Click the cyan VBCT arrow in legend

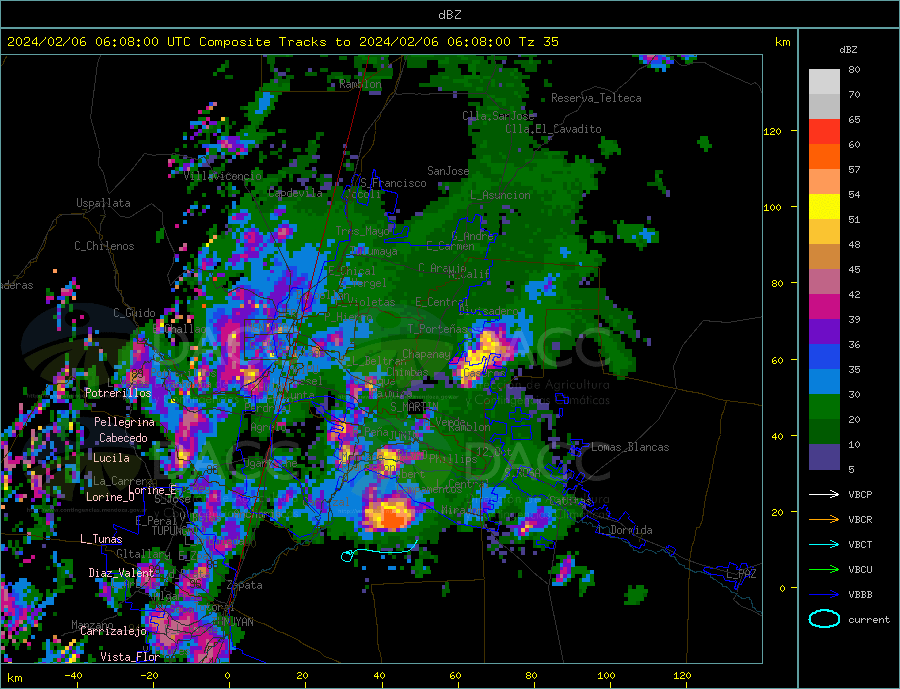pyautogui.click(x=824, y=544)
